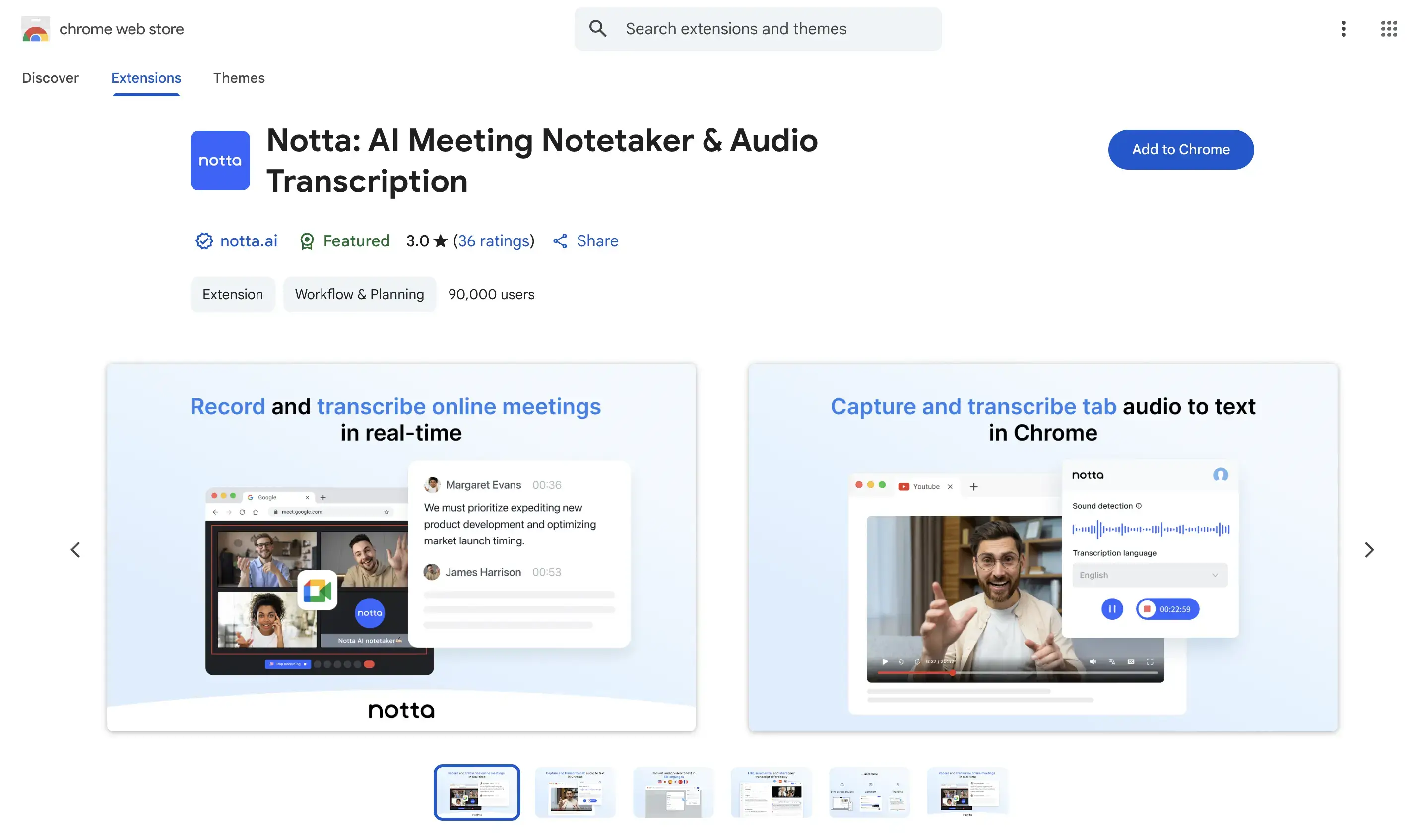Screen dimensions: 1415x840
Task: Switch to the Discover tab
Action: click(50, 78)
